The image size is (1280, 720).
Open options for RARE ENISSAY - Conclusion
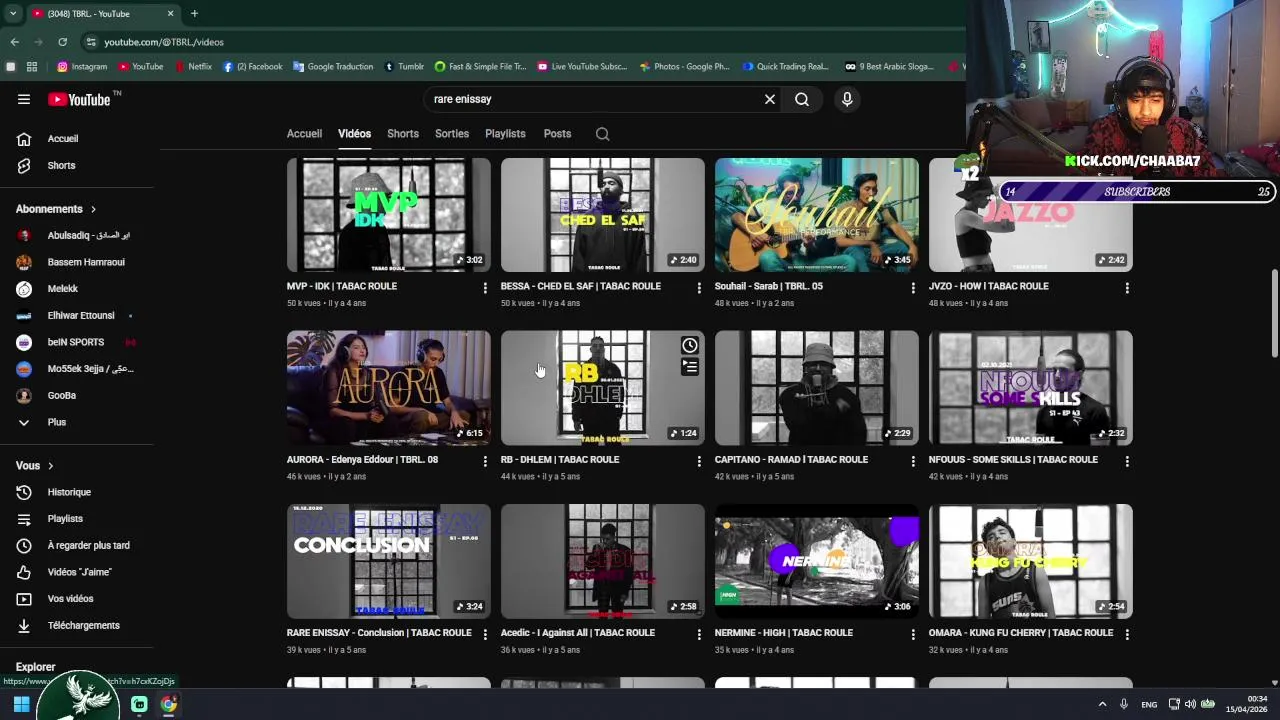click(485, 634)
